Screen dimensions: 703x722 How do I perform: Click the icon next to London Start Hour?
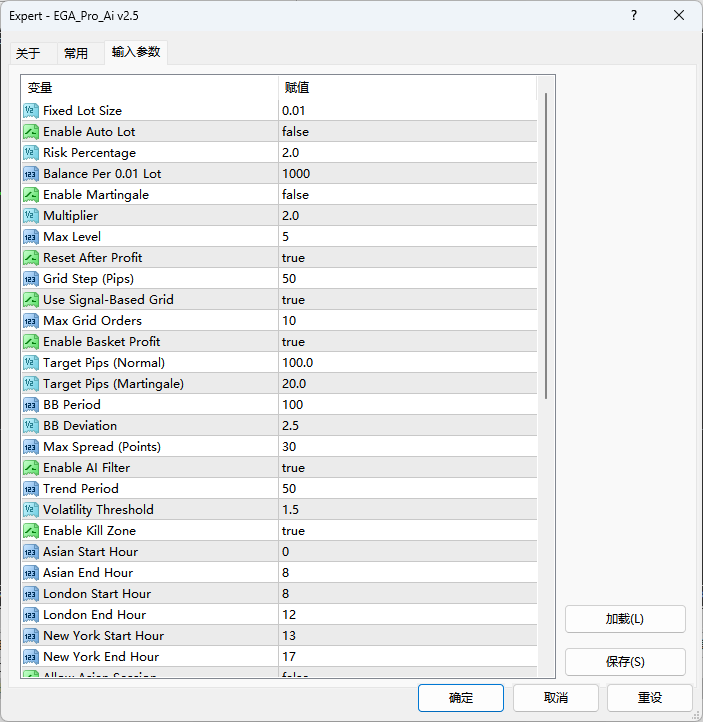pyautogui.click(x=31, y=594)
